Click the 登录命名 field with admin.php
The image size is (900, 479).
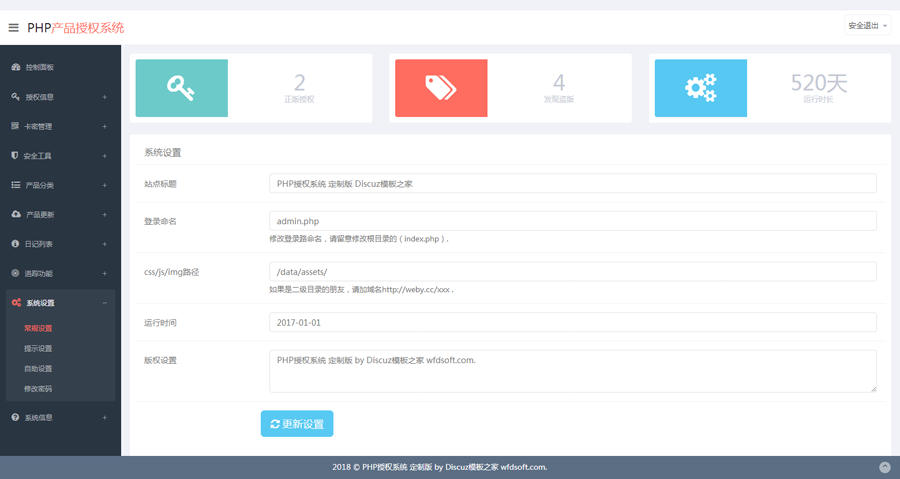click(x=573, y=221)
